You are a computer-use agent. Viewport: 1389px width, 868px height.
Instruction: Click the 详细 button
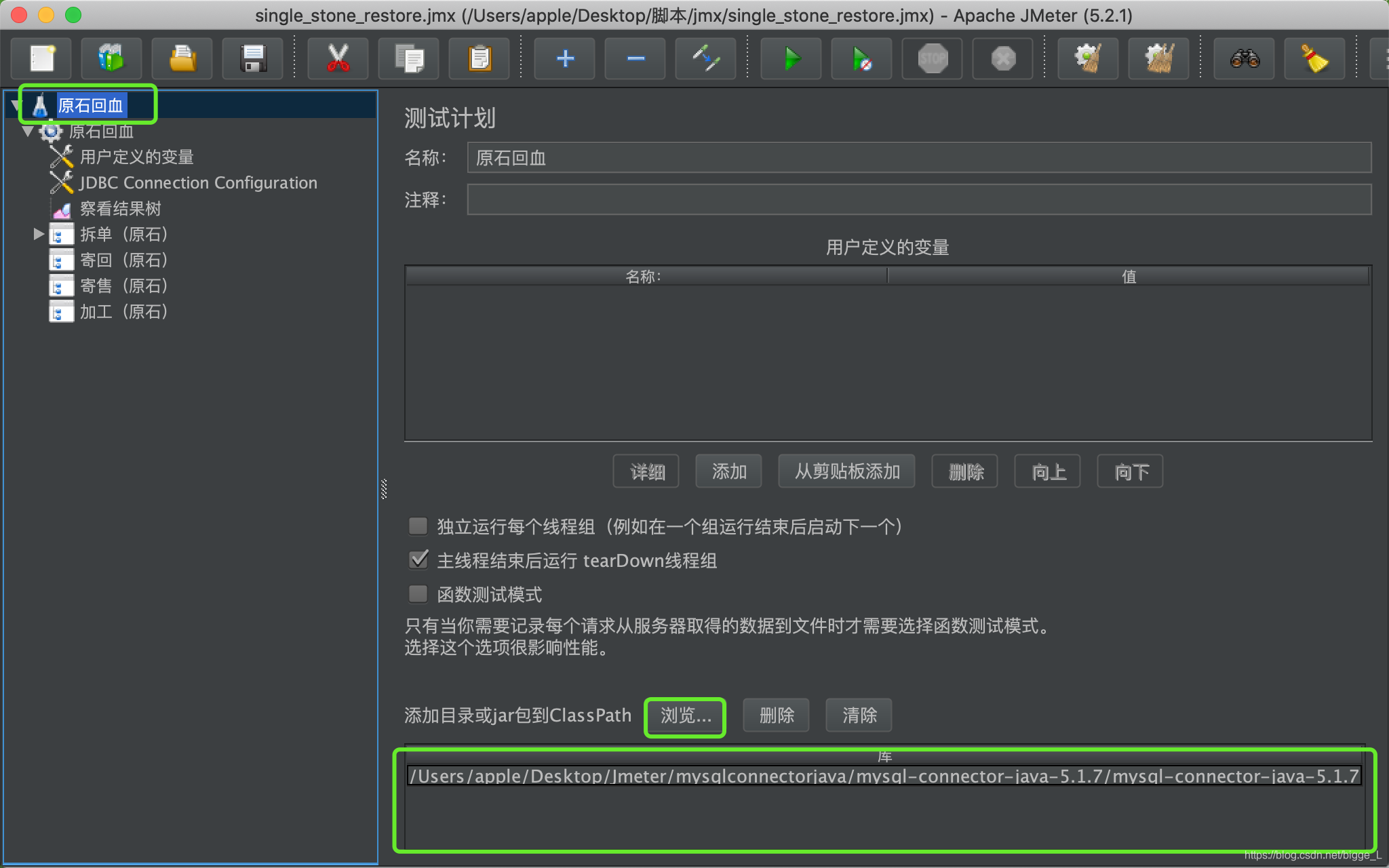(x=646, y=471)
